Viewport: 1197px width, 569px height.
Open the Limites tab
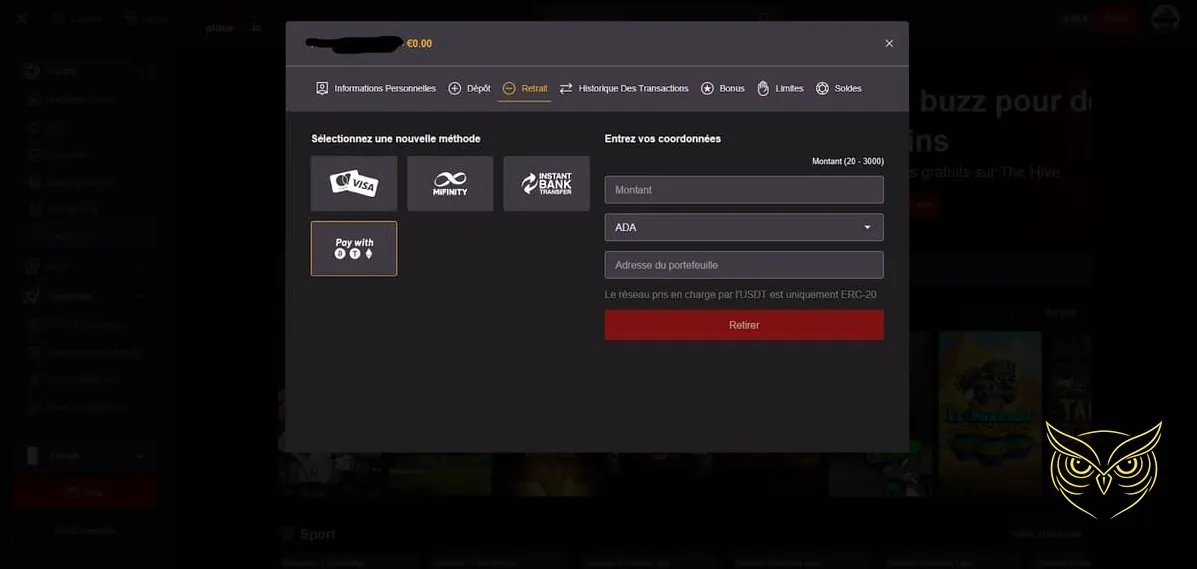(x=780, y=89)
